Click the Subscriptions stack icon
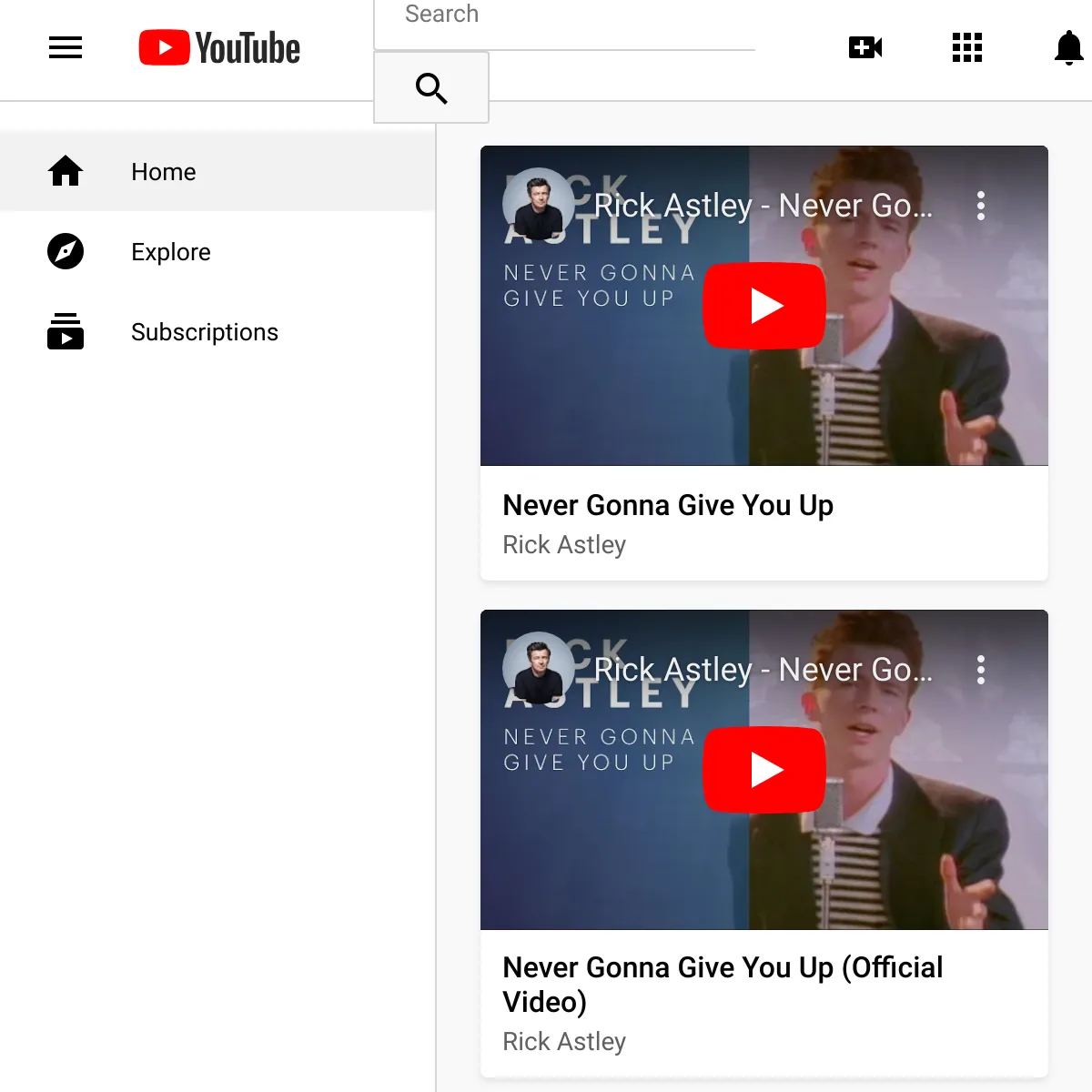 [66, 331]
